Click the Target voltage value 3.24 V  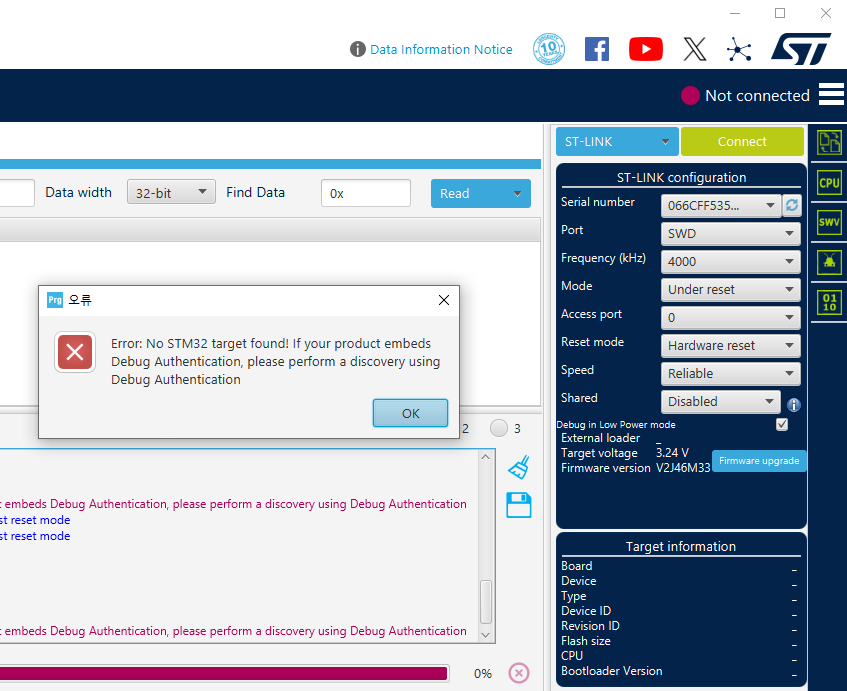tap(673, 453)
